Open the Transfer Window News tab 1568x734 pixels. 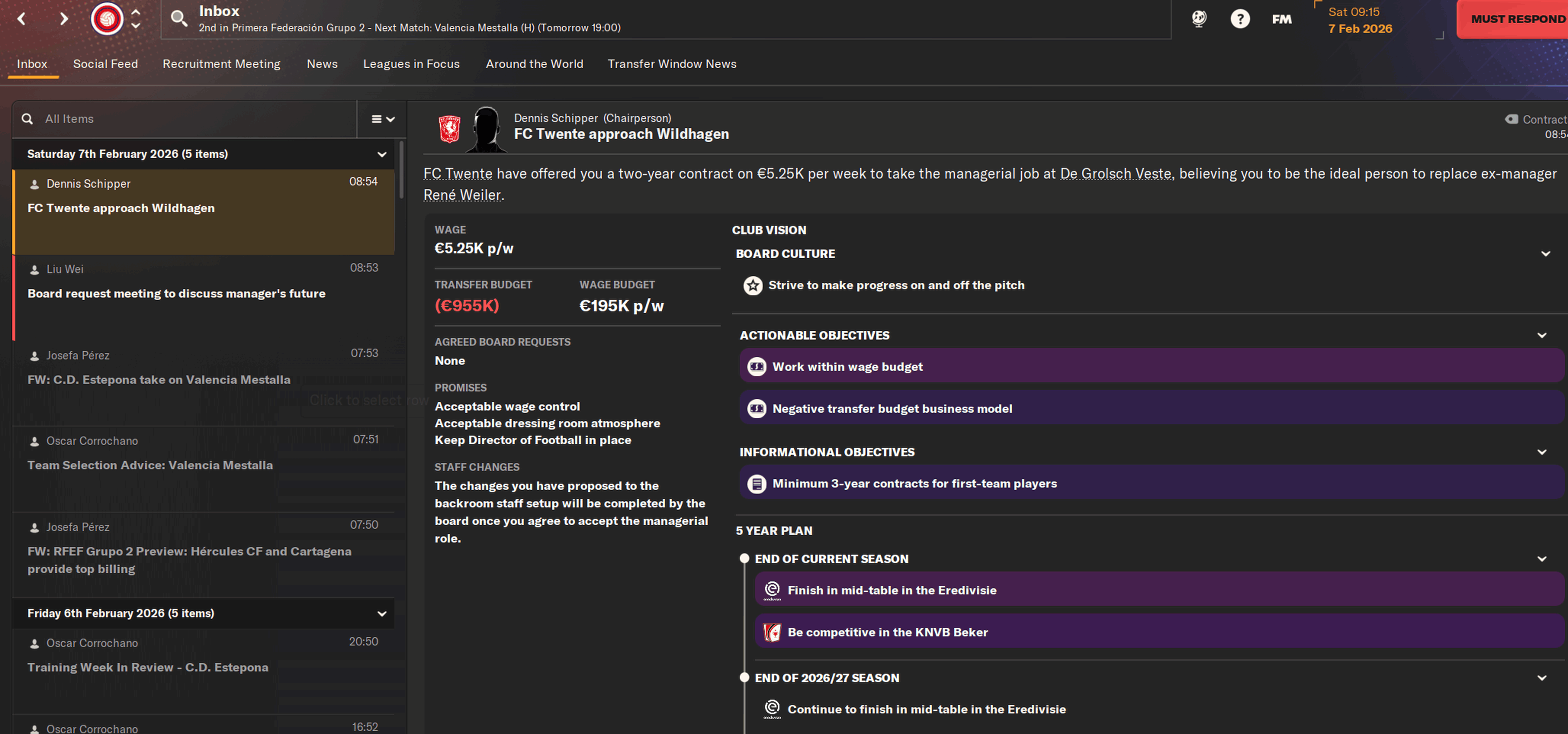672,64
